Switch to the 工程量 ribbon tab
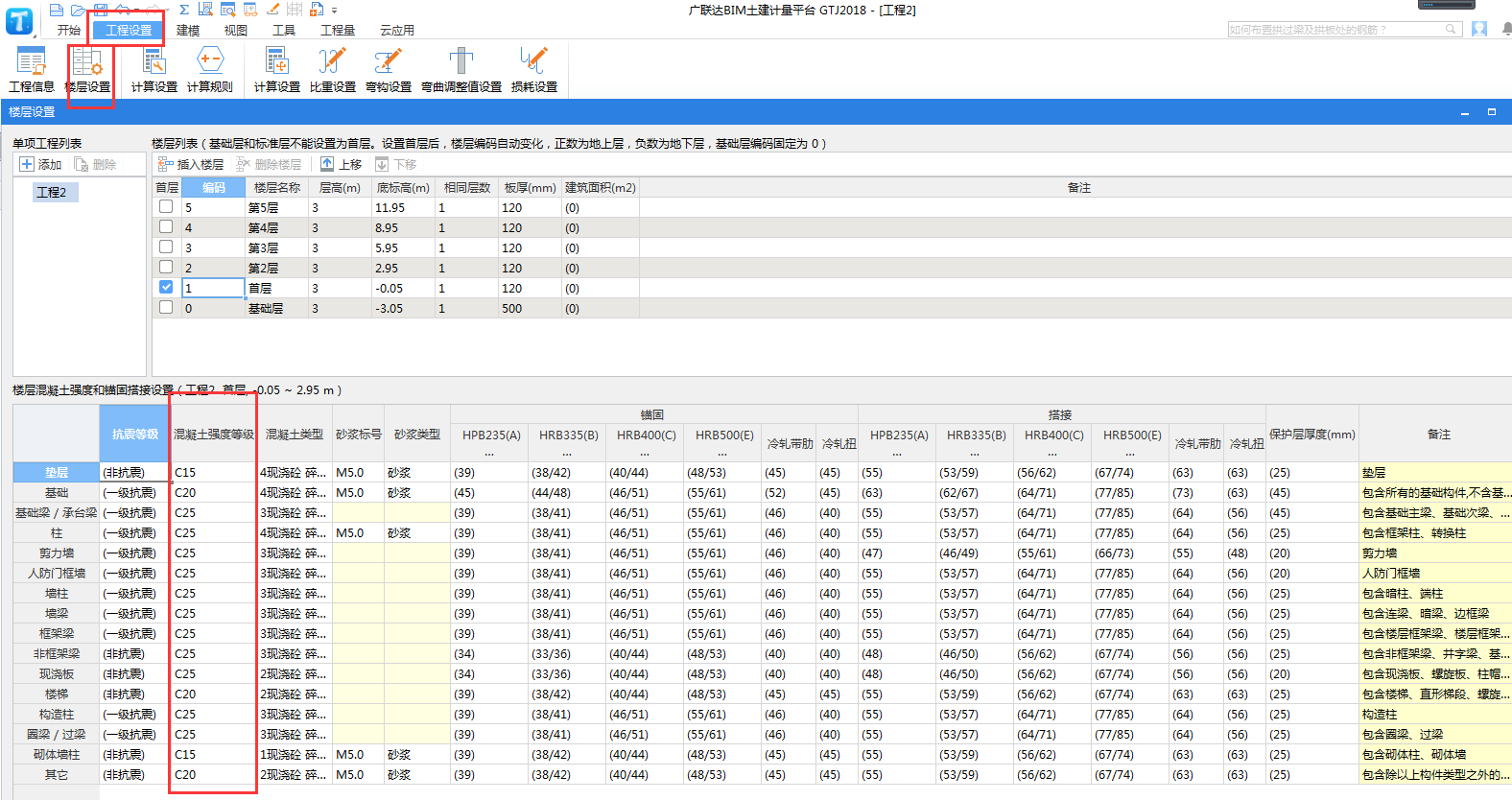This screenshot has height=800, width=1512. pos(338,30)
